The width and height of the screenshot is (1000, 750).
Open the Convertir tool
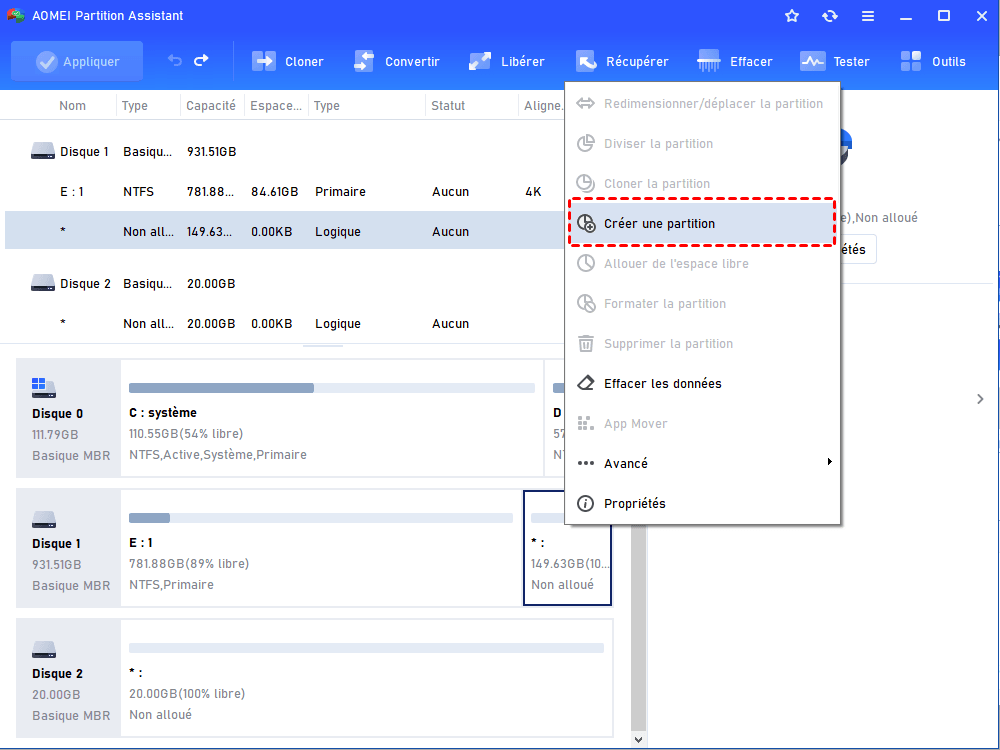364,61
